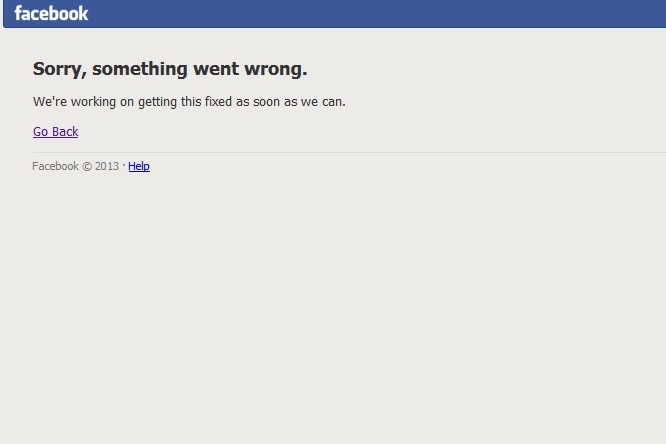Image resolution: width=666 pixels, height=444 pixels.
Task: Click the word 'Facebook' in the footer
Action: [x=55, y=166]
